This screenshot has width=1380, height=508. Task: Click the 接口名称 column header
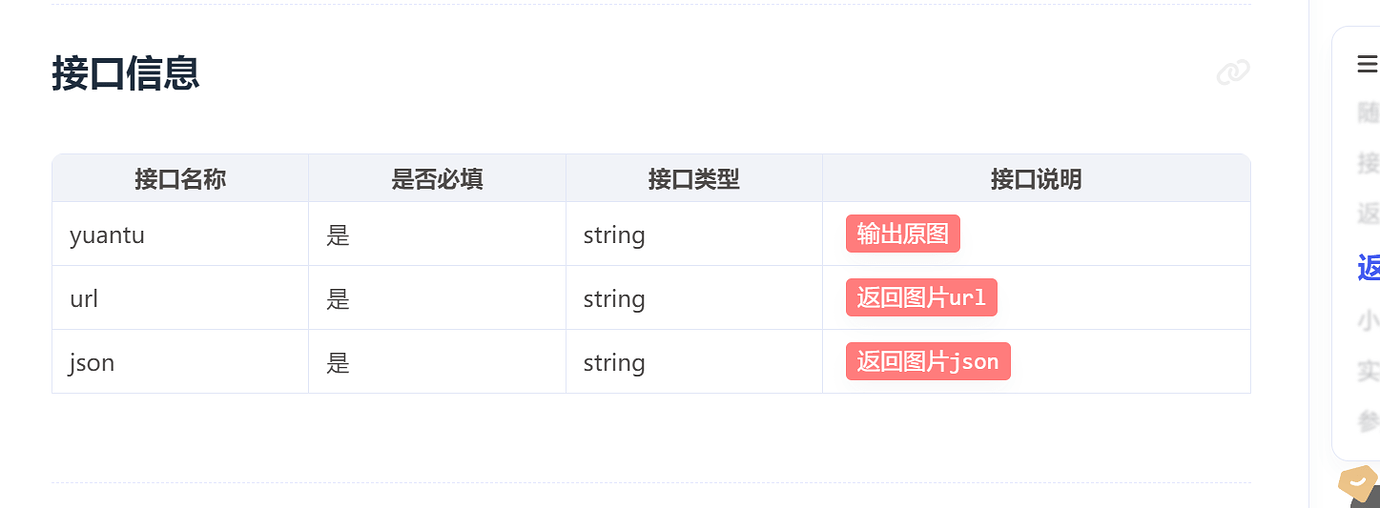pos(180,179)
